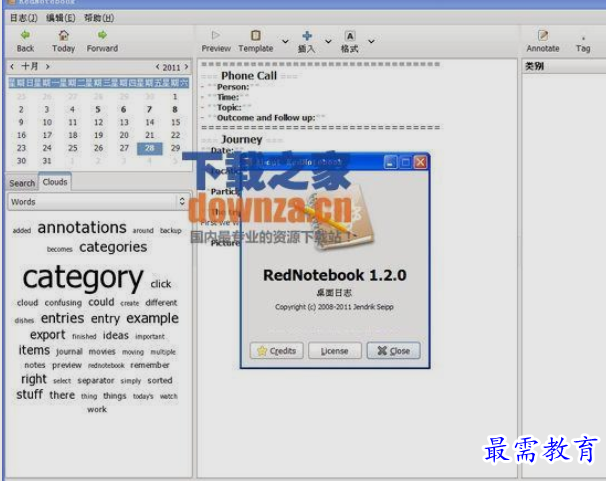The width and height of the screenshot is (606, 481).
Task: Click the Close button in About dialog
Action: point(393,351)
